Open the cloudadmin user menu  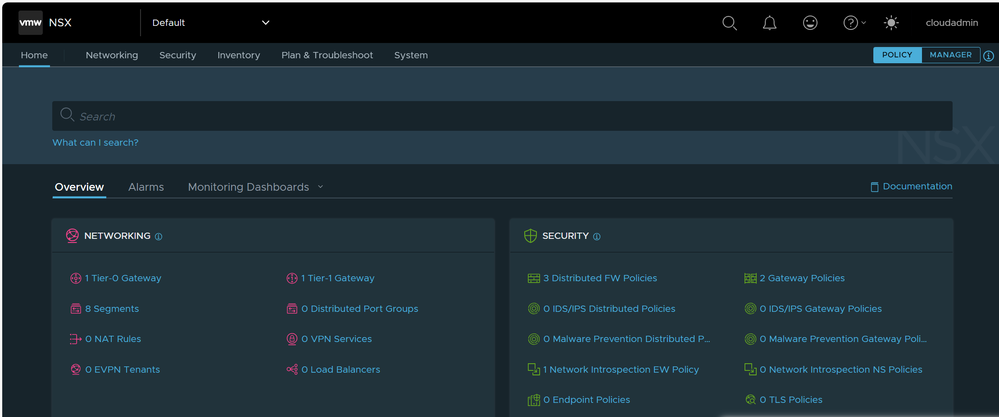[x=951, y=23]
